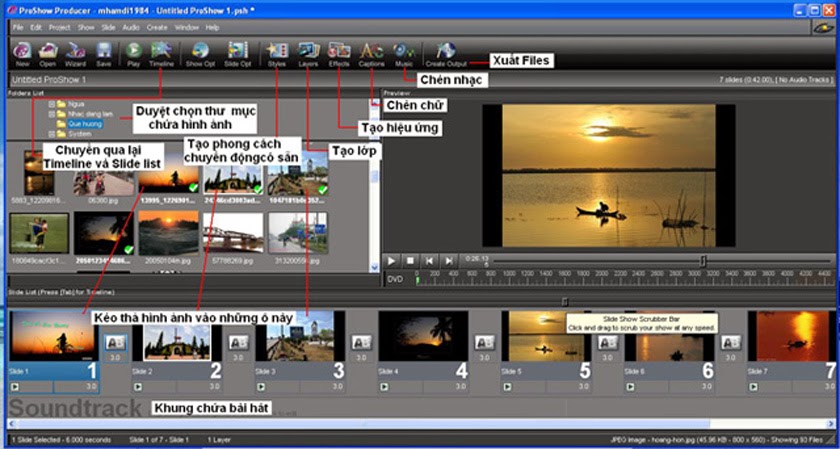Open the Show menu

point(86,28)
